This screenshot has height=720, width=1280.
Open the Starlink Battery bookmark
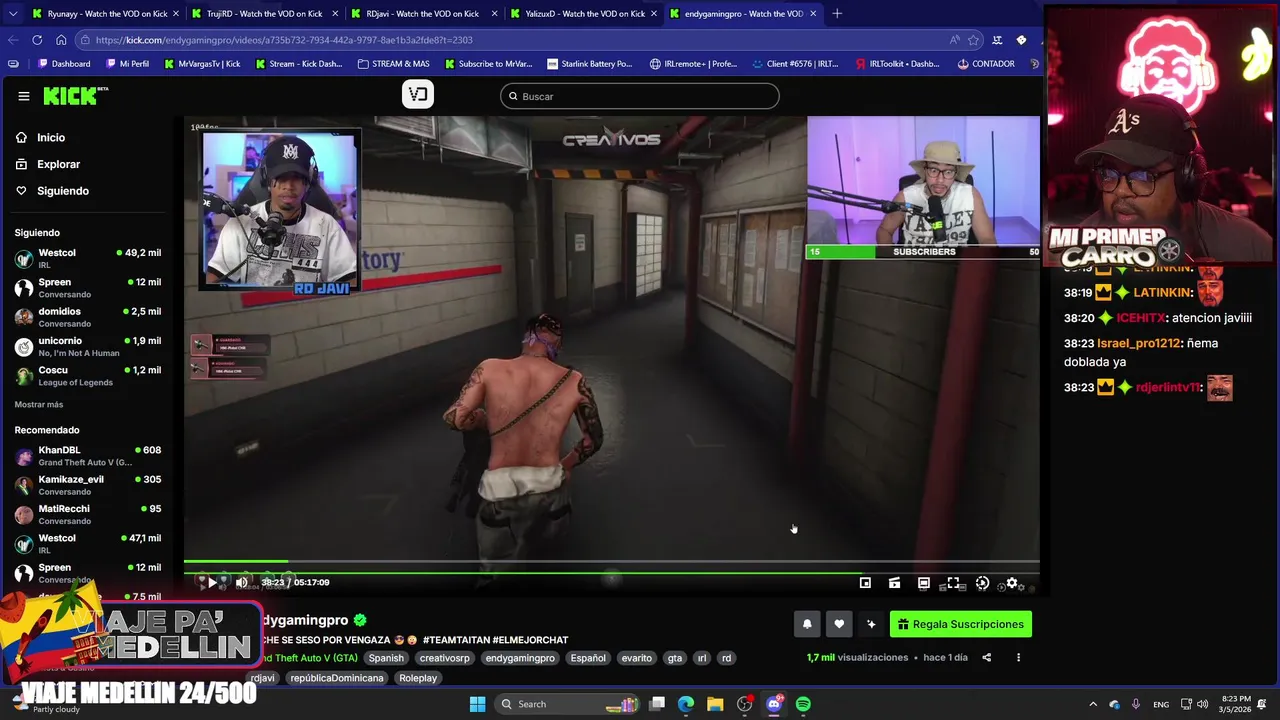pyautogui.click(x=588, y=64)
